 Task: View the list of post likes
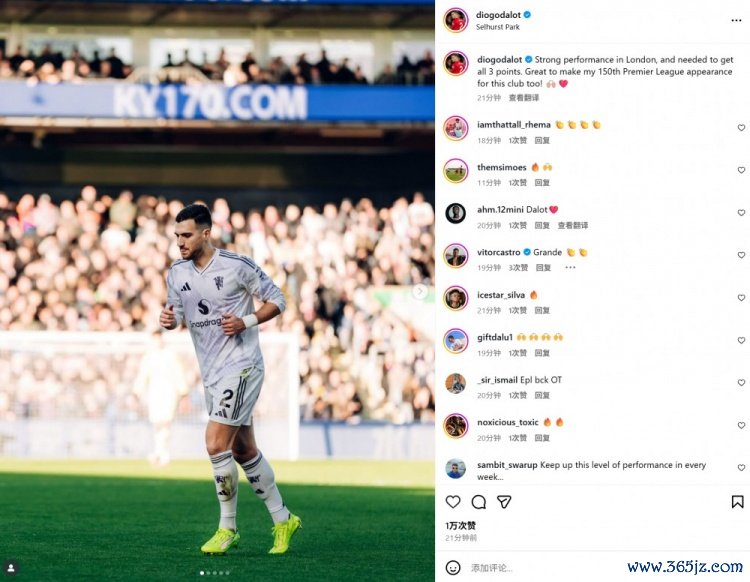(460, 526)
